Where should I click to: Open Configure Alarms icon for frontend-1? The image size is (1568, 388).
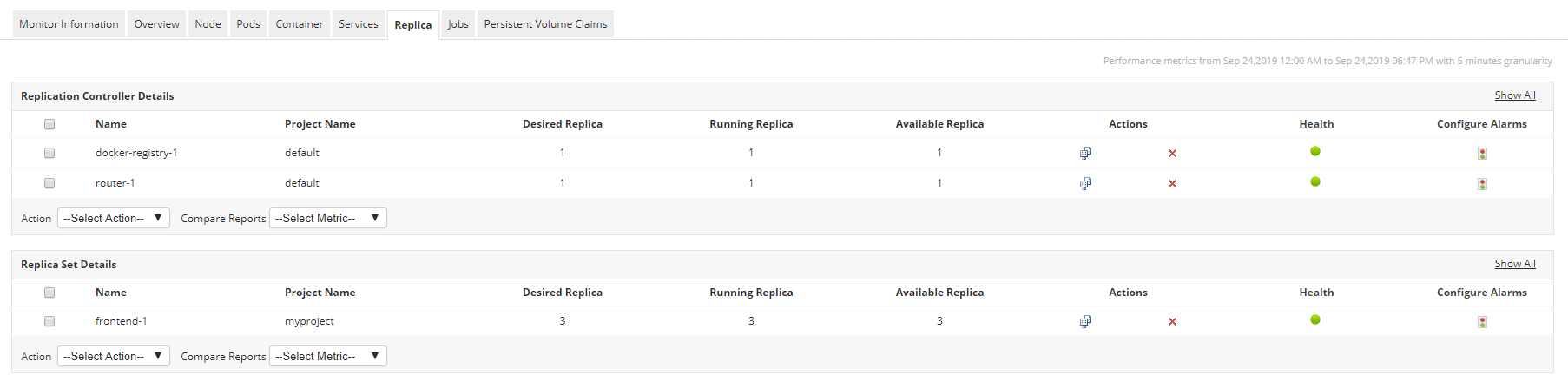1482,322
